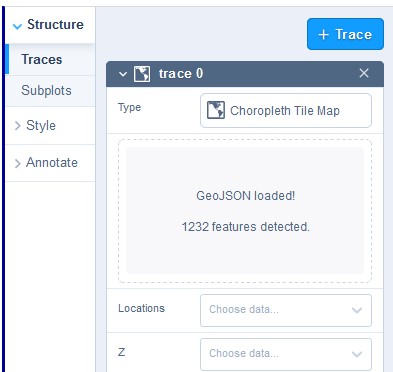393x372 pixels.
Task: Change trace type Choropleth Tile Map
Action: click(x=286, y=110)
